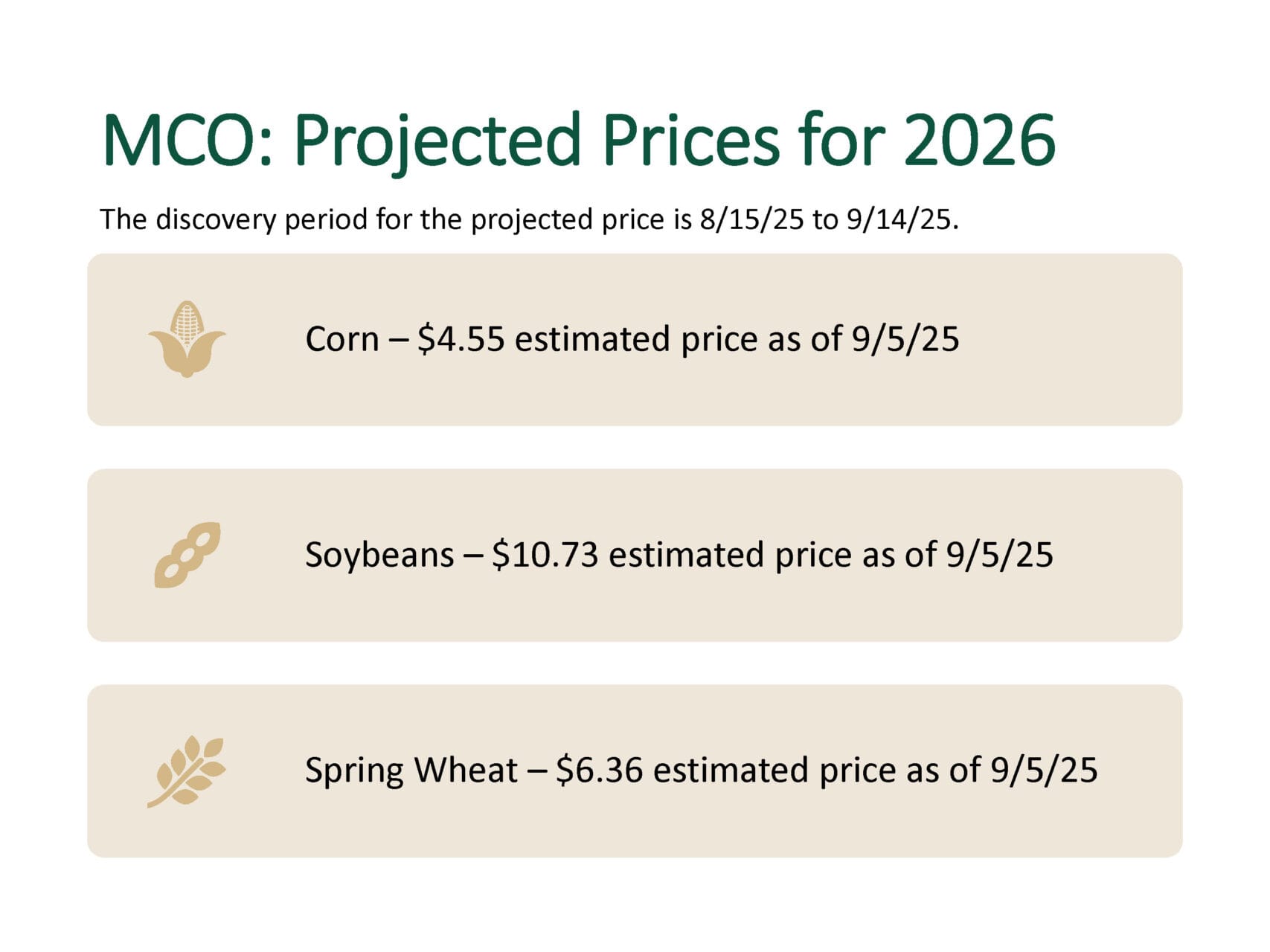The height and width of the screenshot is (952, 1270).
Task: Click the soybean pod icon
Action: [x=187, y=555]
